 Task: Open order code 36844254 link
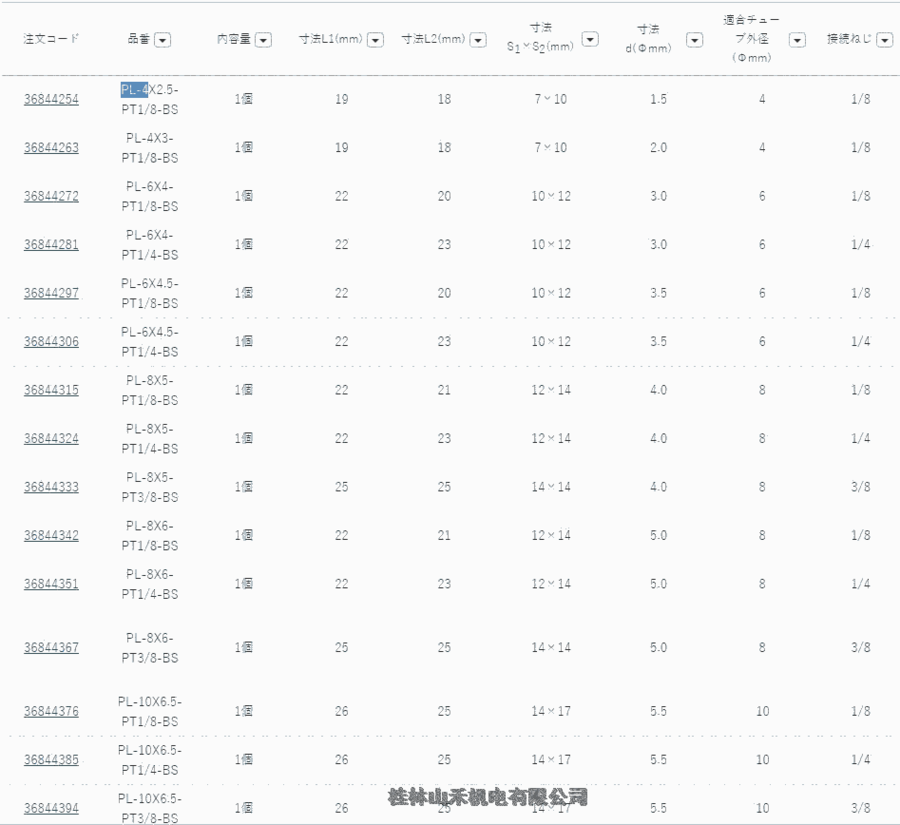[51, 99]
